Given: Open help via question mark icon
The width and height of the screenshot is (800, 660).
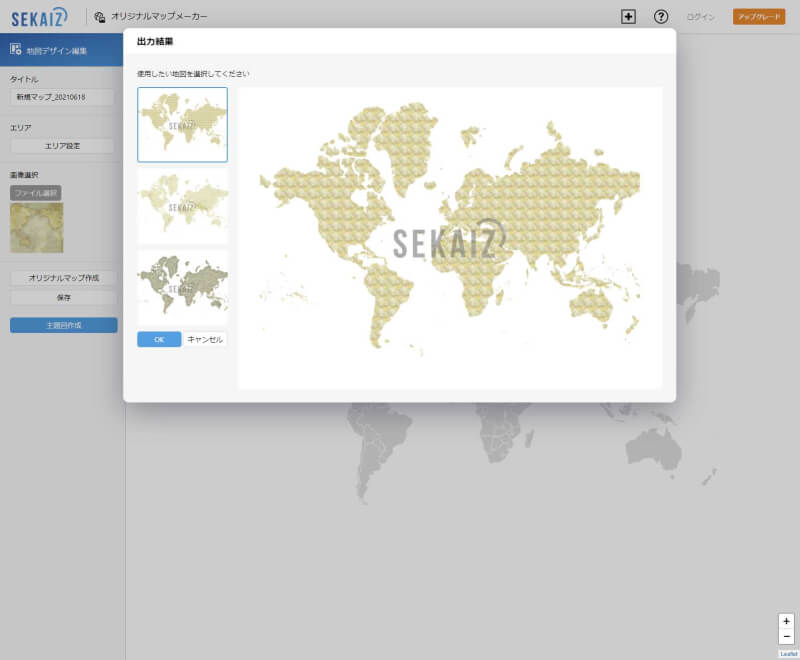Looking at the screenshot, I should [x=661, y=16].
